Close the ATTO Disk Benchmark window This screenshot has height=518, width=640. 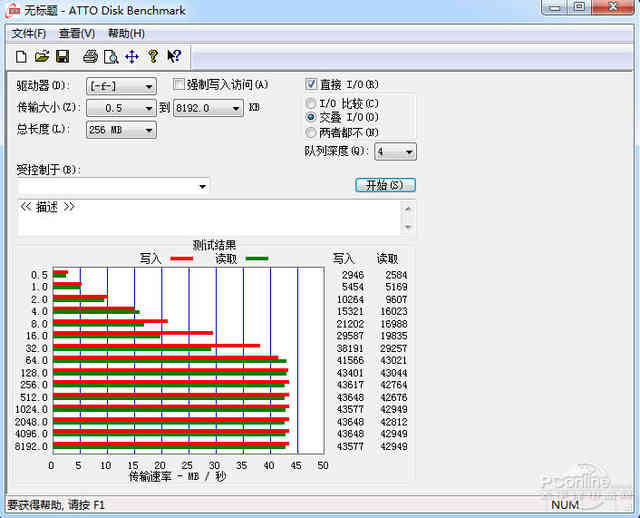pos(613,7)
